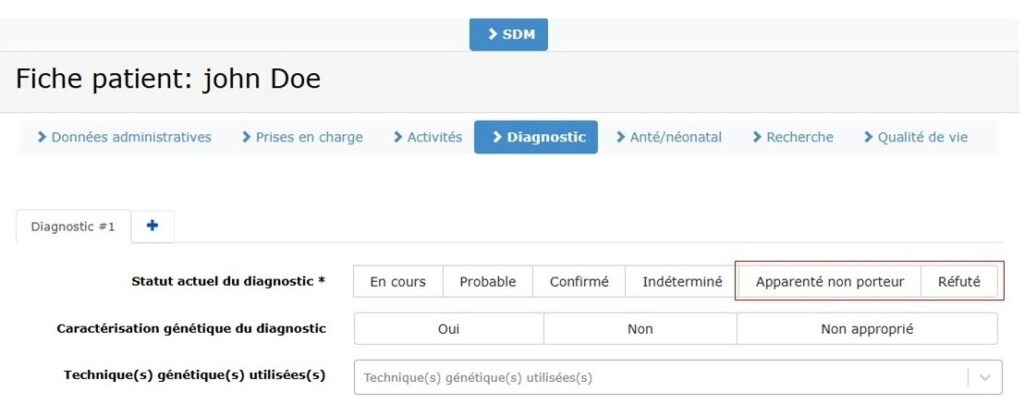This screenshot has height=417, width=1024.
Task: Select the Diagnostic #1 sub-tab
Action: point(73,227)
